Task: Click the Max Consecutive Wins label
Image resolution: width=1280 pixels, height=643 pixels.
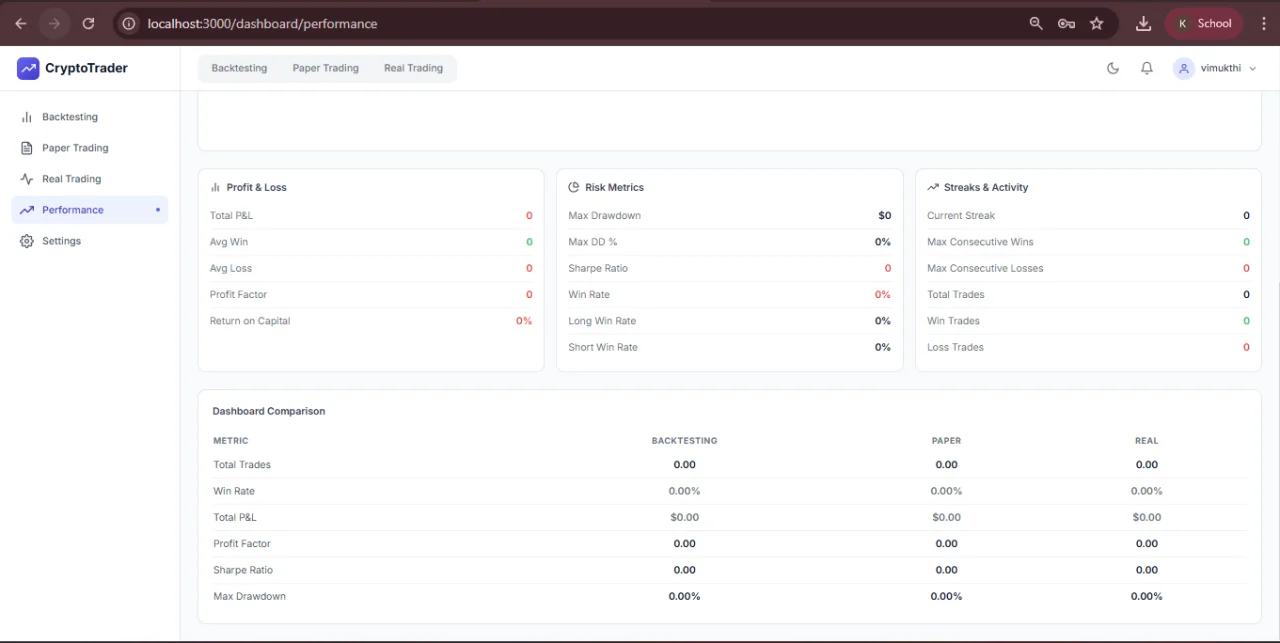Action: (x=980, y=242)
